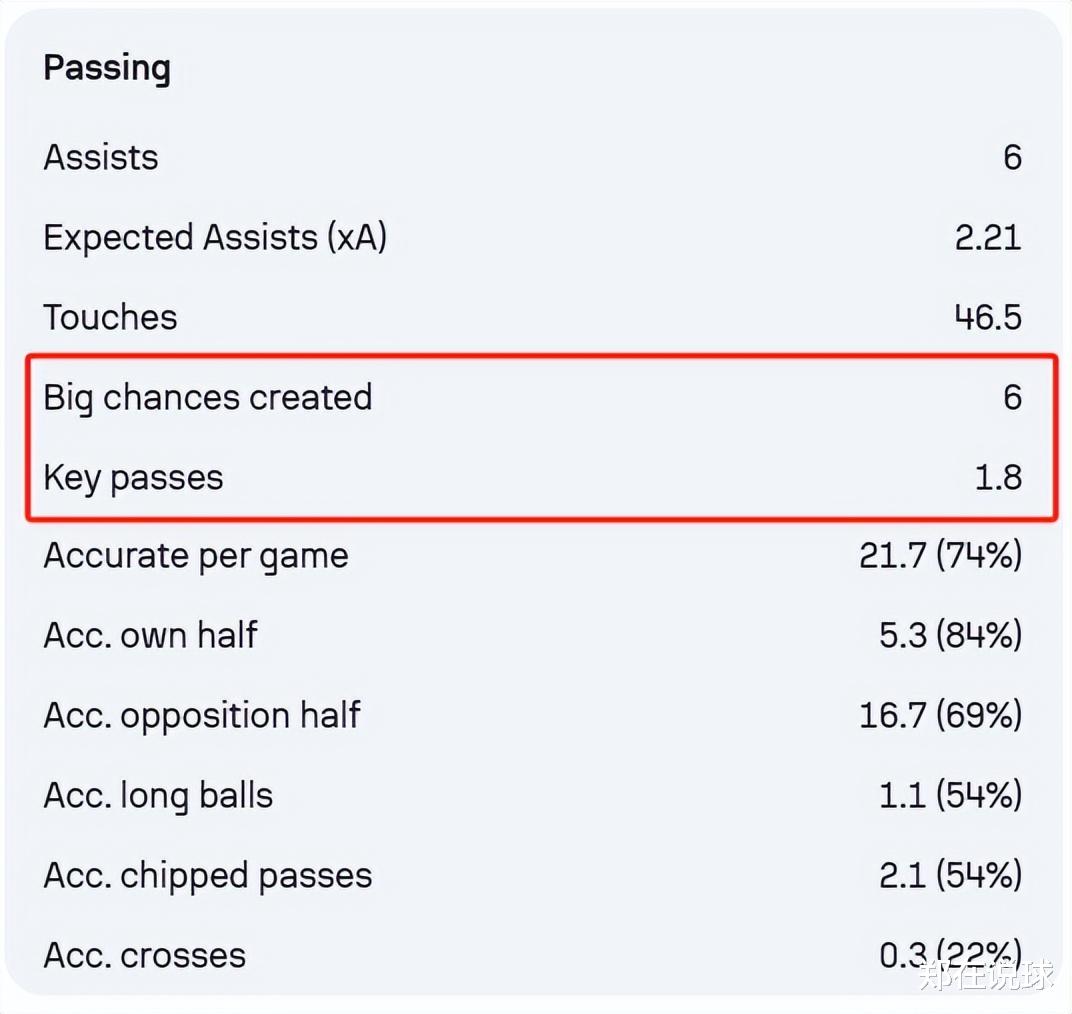Click Big chances created value 6
Image resolution: width=1072 pixels, height=1014 pixels.
pos(1013,397)
